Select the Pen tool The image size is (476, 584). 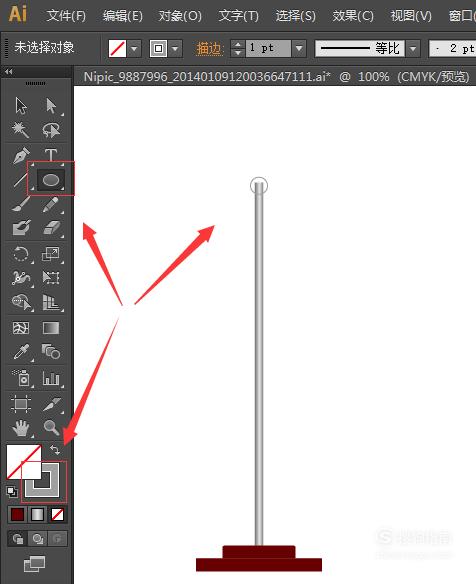coord(21,155)
